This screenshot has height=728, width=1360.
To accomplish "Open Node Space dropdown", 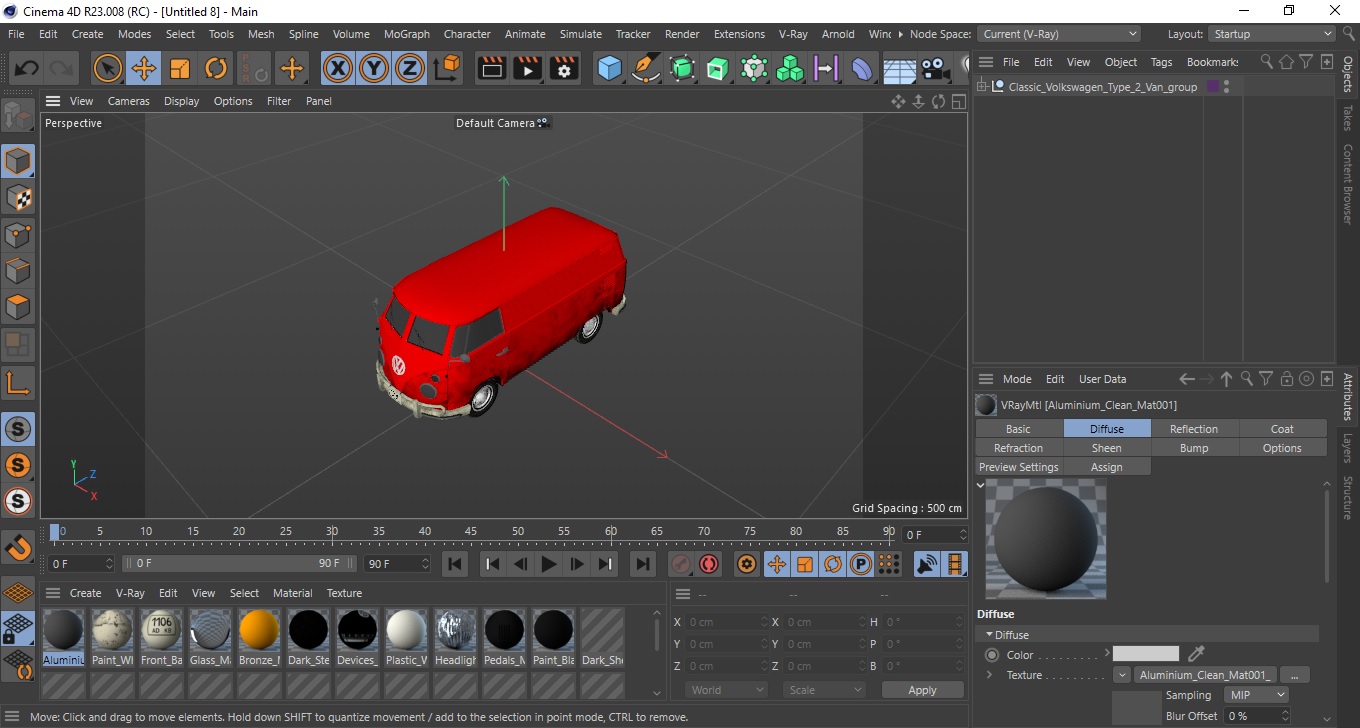I will pyautogui.click(x=1059, y=34).
